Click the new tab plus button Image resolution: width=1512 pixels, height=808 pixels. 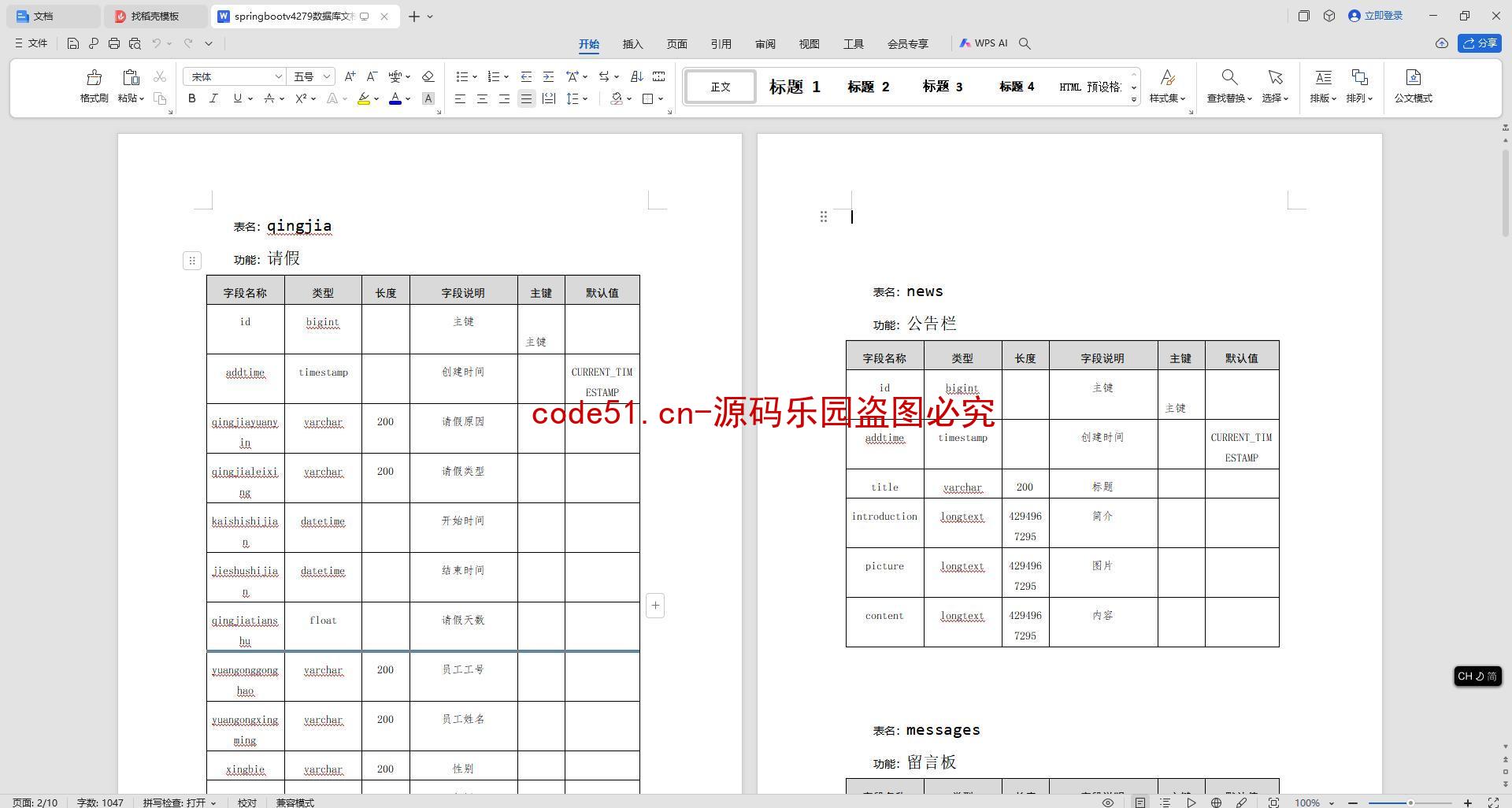pos(413,16)
